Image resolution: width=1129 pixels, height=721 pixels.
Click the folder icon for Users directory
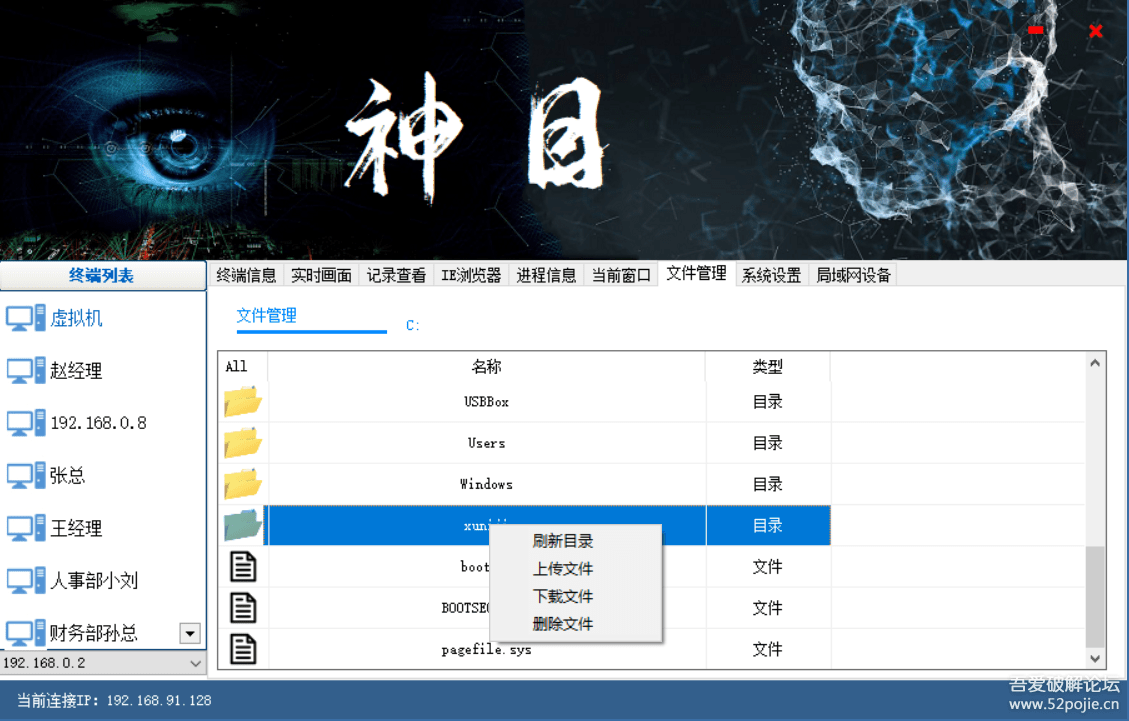(x=241, y=443)
